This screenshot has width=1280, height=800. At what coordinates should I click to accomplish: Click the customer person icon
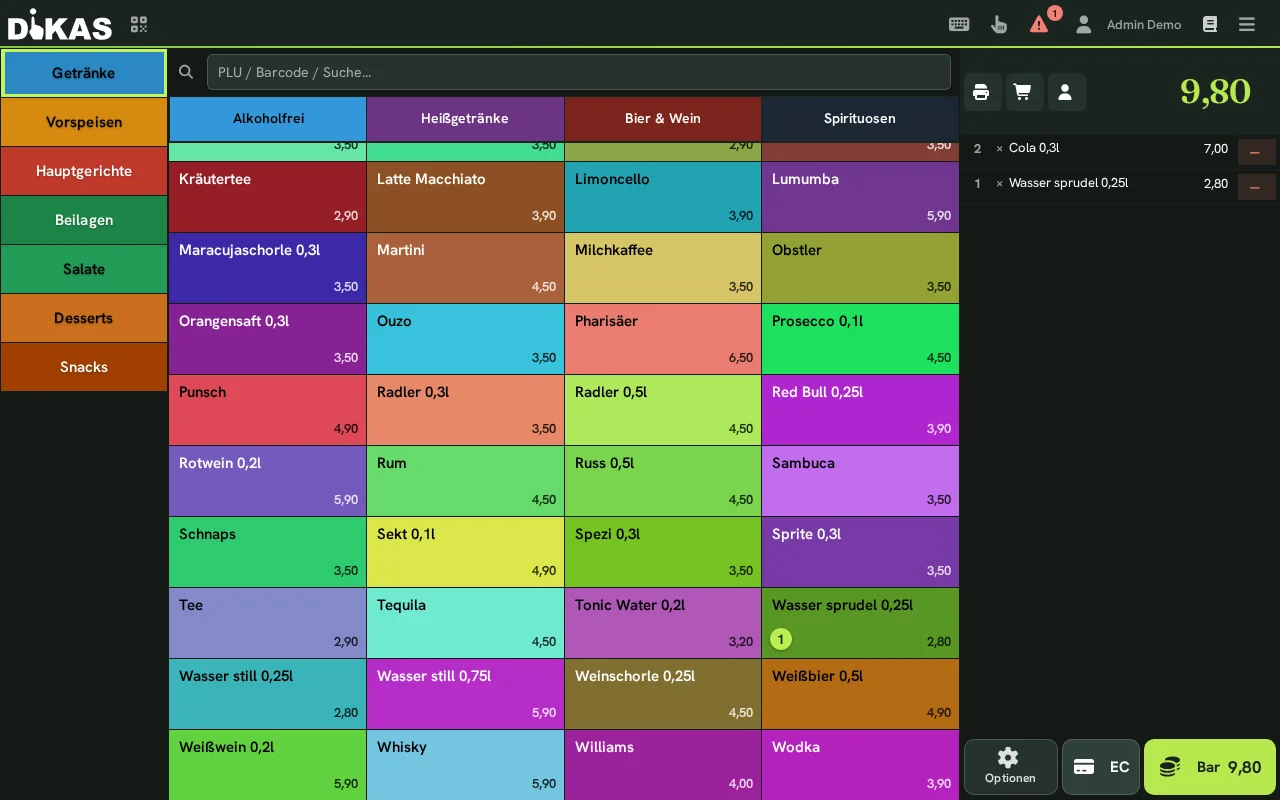point(1065,92)
